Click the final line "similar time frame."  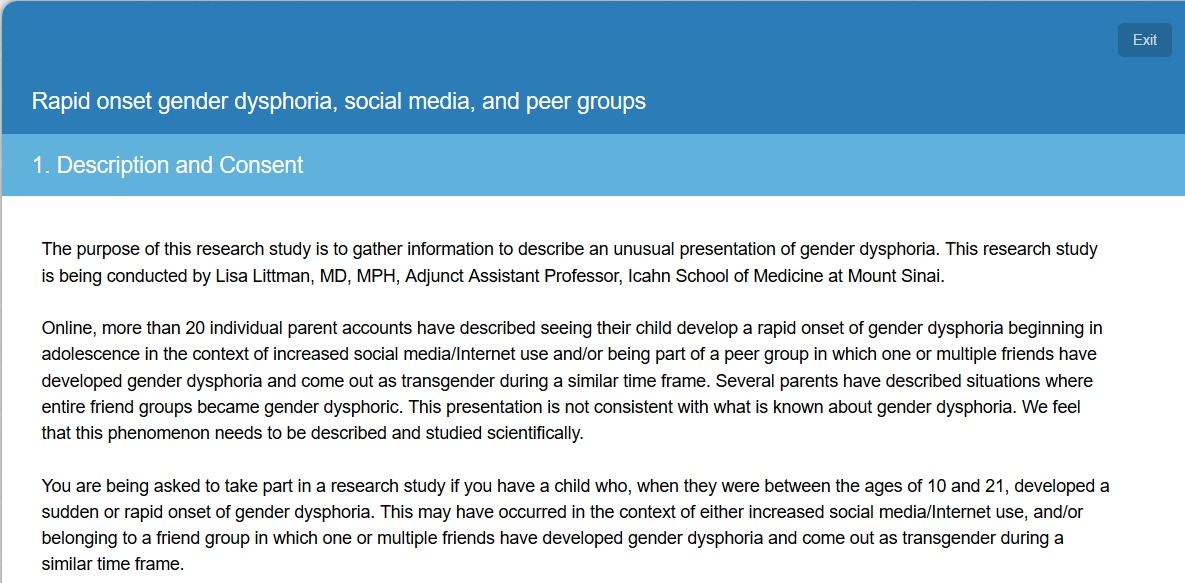[x=112, y=564]
